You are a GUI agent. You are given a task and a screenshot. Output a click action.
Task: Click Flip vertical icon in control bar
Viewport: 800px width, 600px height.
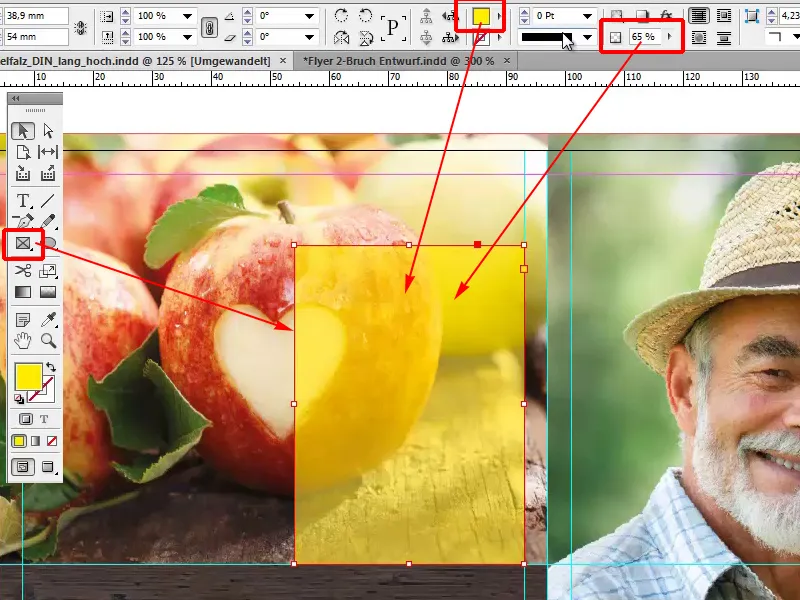(365, 38)
